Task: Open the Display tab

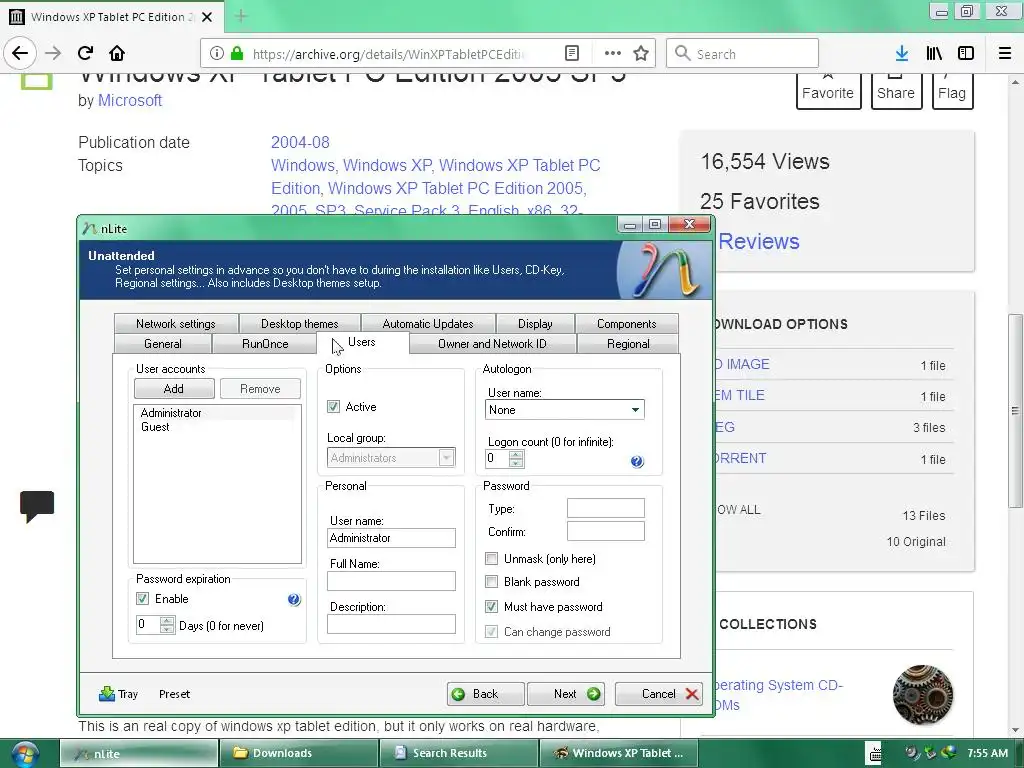Action: point(535,323)
